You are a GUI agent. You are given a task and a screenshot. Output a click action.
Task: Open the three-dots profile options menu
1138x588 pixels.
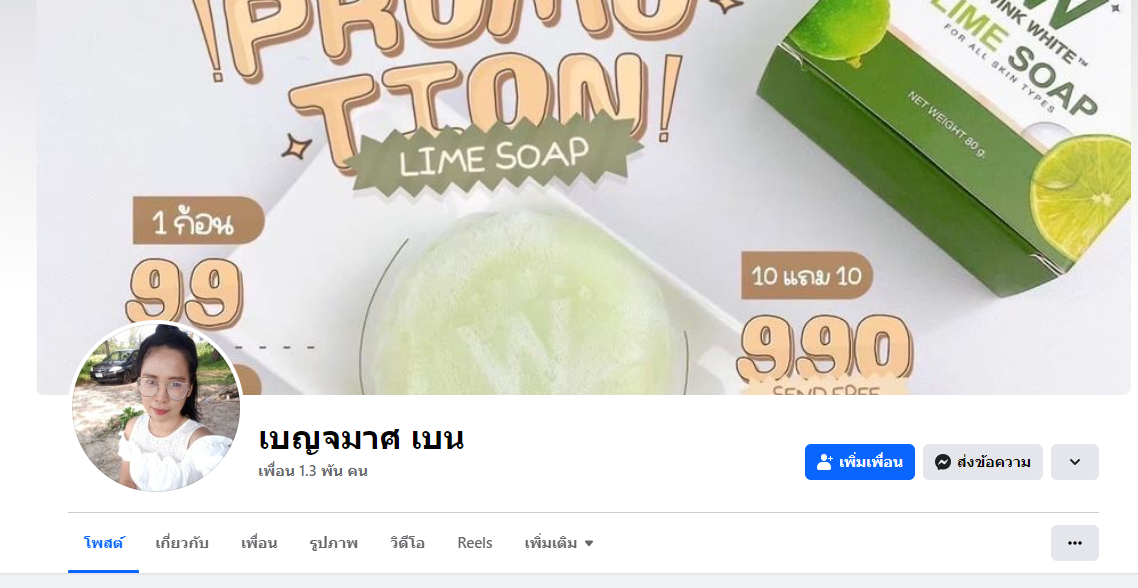click(x=1075, y=543)
